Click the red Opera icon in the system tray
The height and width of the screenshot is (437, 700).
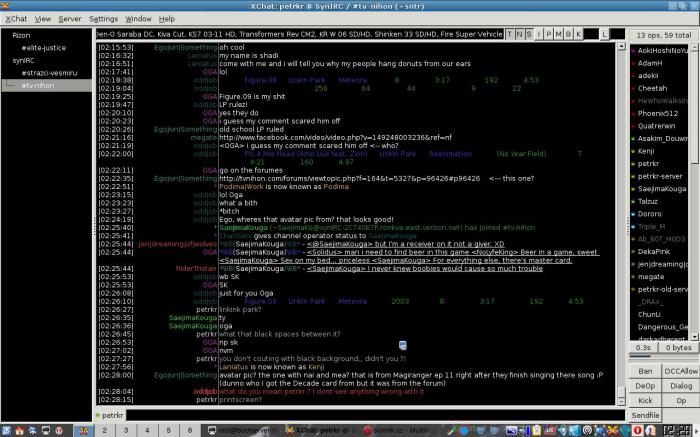[638, 430]
